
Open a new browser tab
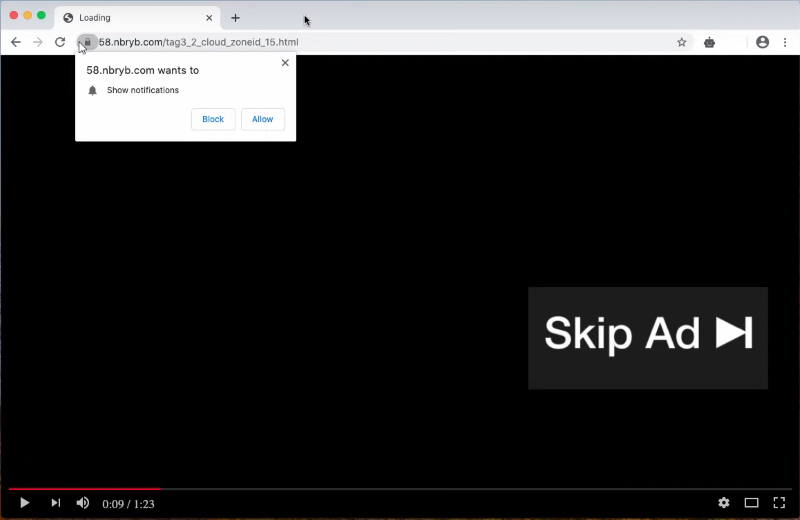point(236,18)
